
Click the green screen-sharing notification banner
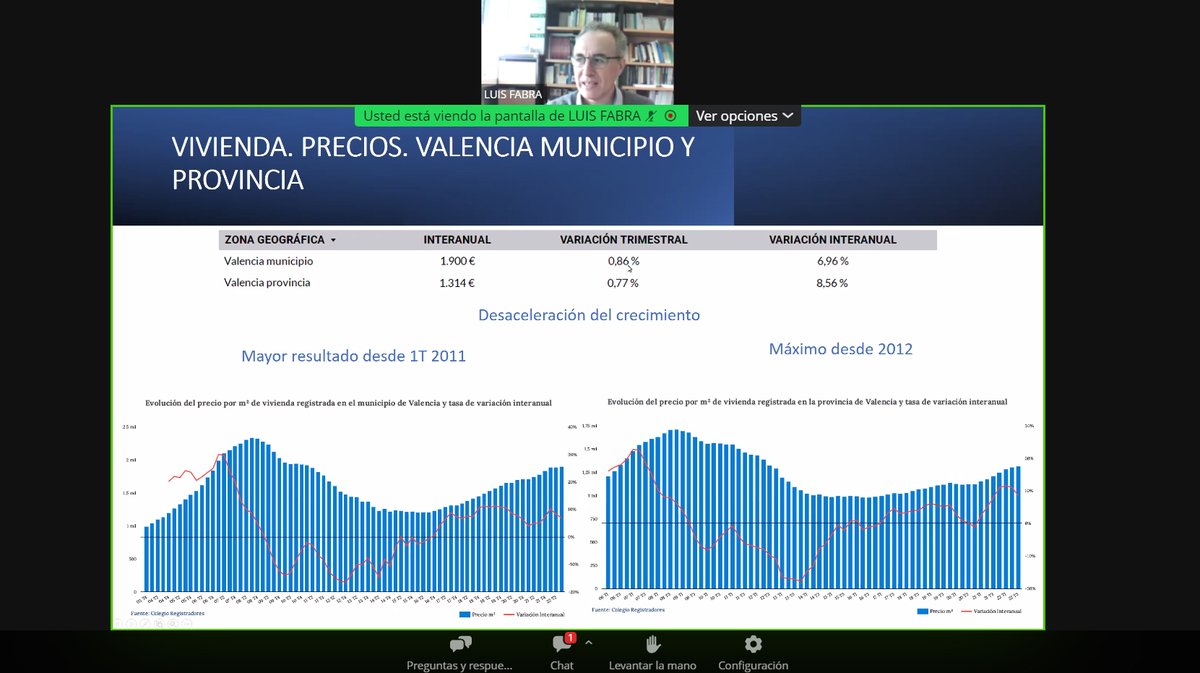pyautogui.click(x=520, y=116)
